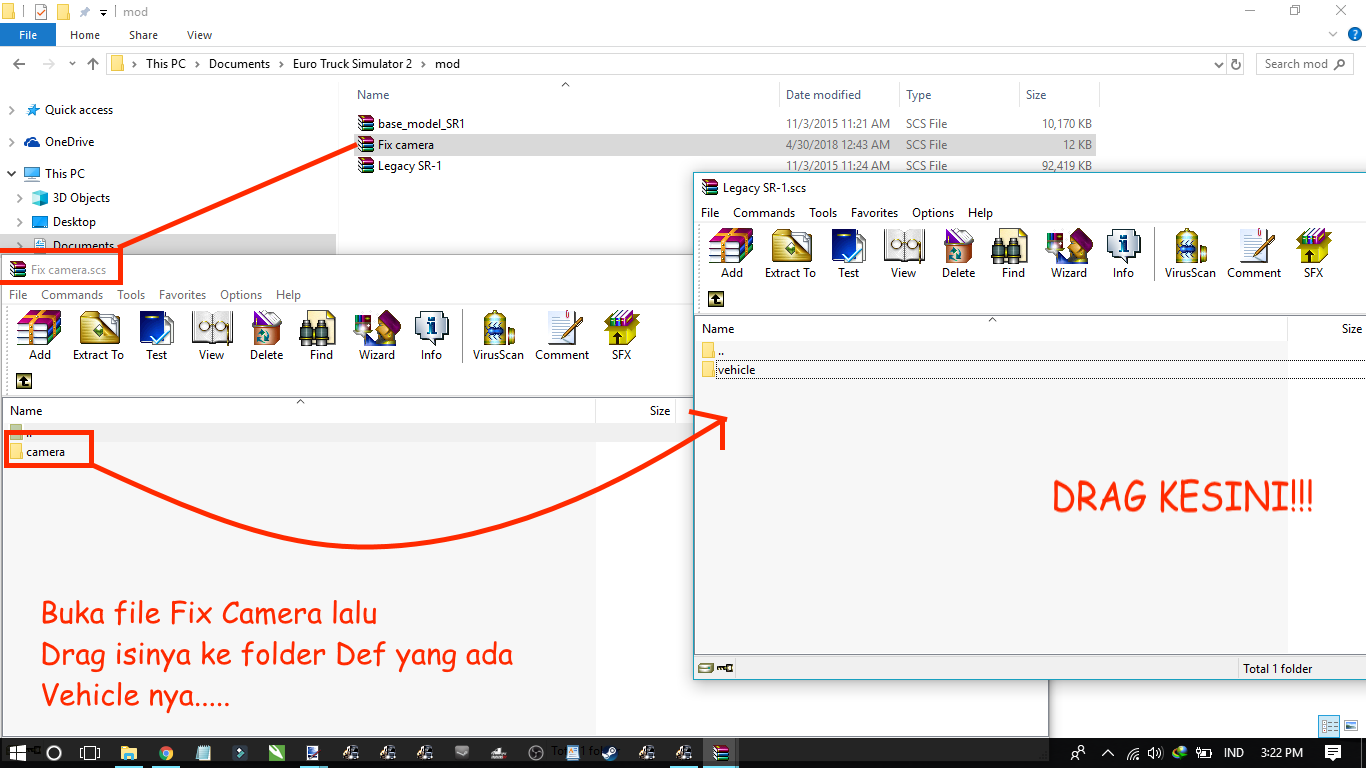Open Task View from taskbar
This screenshot has width=1366, height=768.
point(90,753)
